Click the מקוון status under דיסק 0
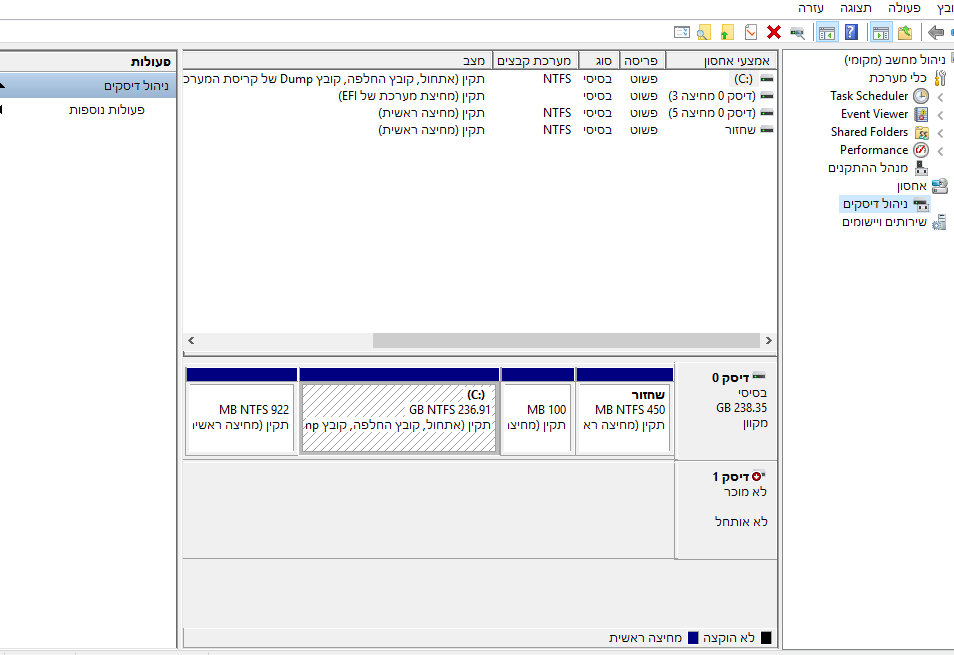 click(x=755, y=423)
